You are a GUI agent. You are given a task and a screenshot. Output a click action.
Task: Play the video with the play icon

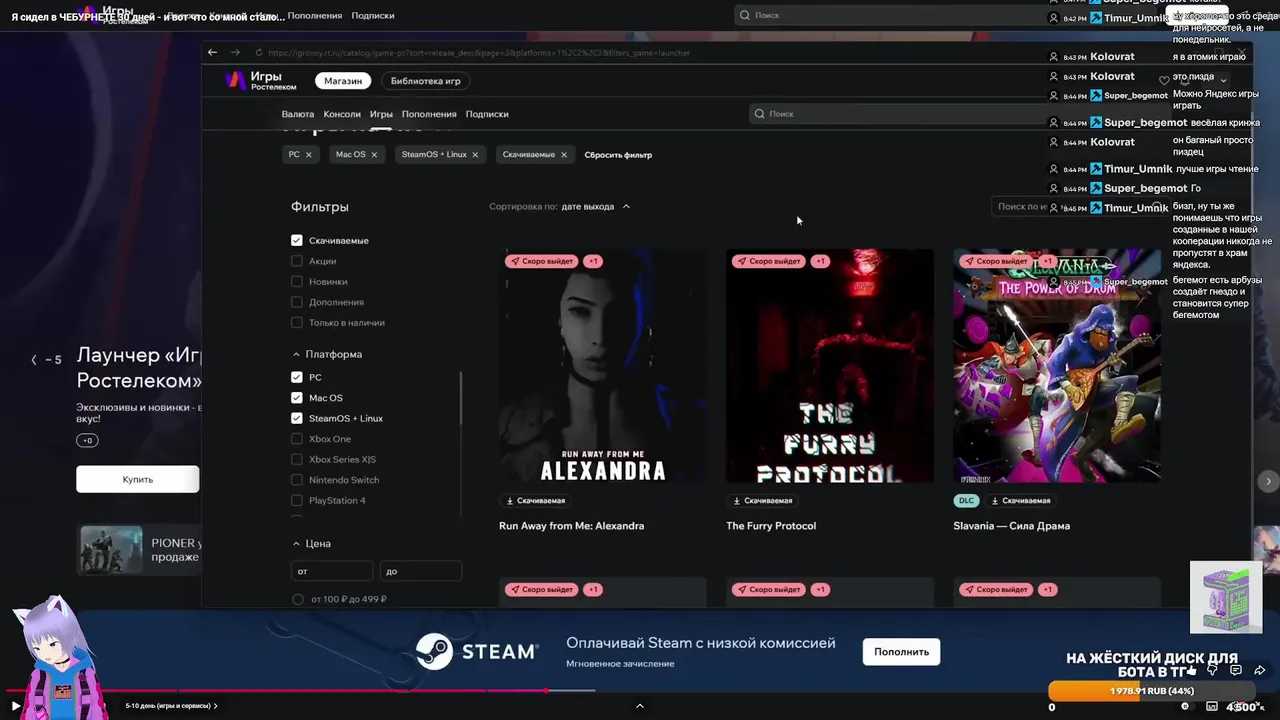click(x=15, y=706)
